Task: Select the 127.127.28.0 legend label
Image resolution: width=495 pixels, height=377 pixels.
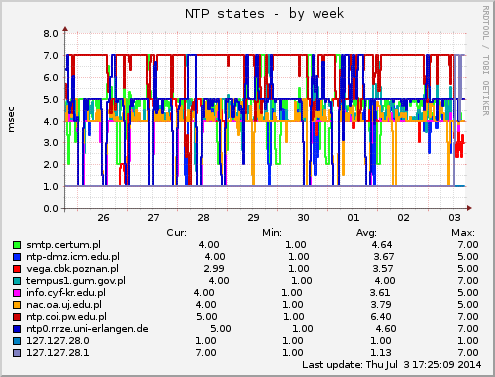Action: [x=58, y=341]
